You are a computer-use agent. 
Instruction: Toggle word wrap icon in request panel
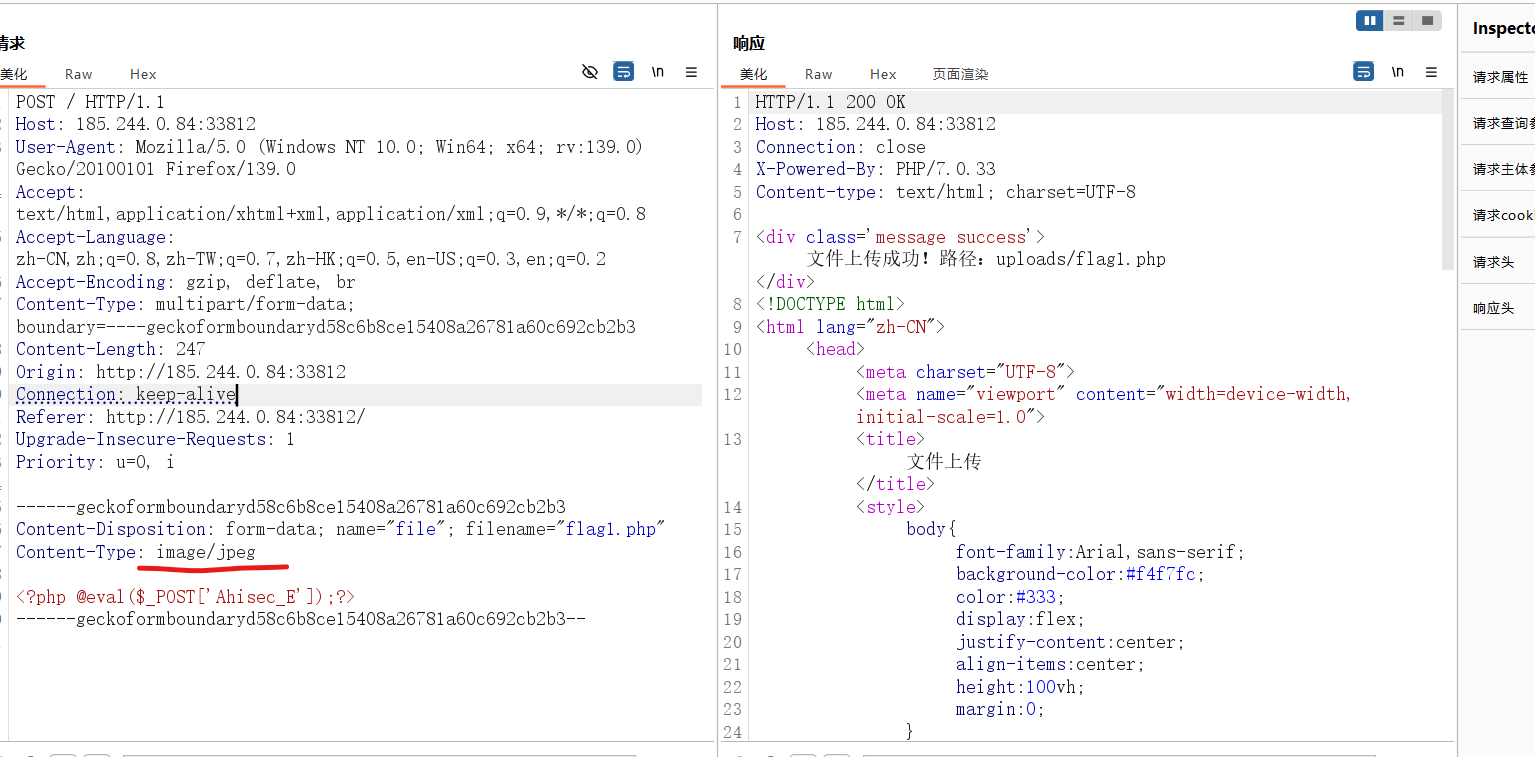(624, 72)
